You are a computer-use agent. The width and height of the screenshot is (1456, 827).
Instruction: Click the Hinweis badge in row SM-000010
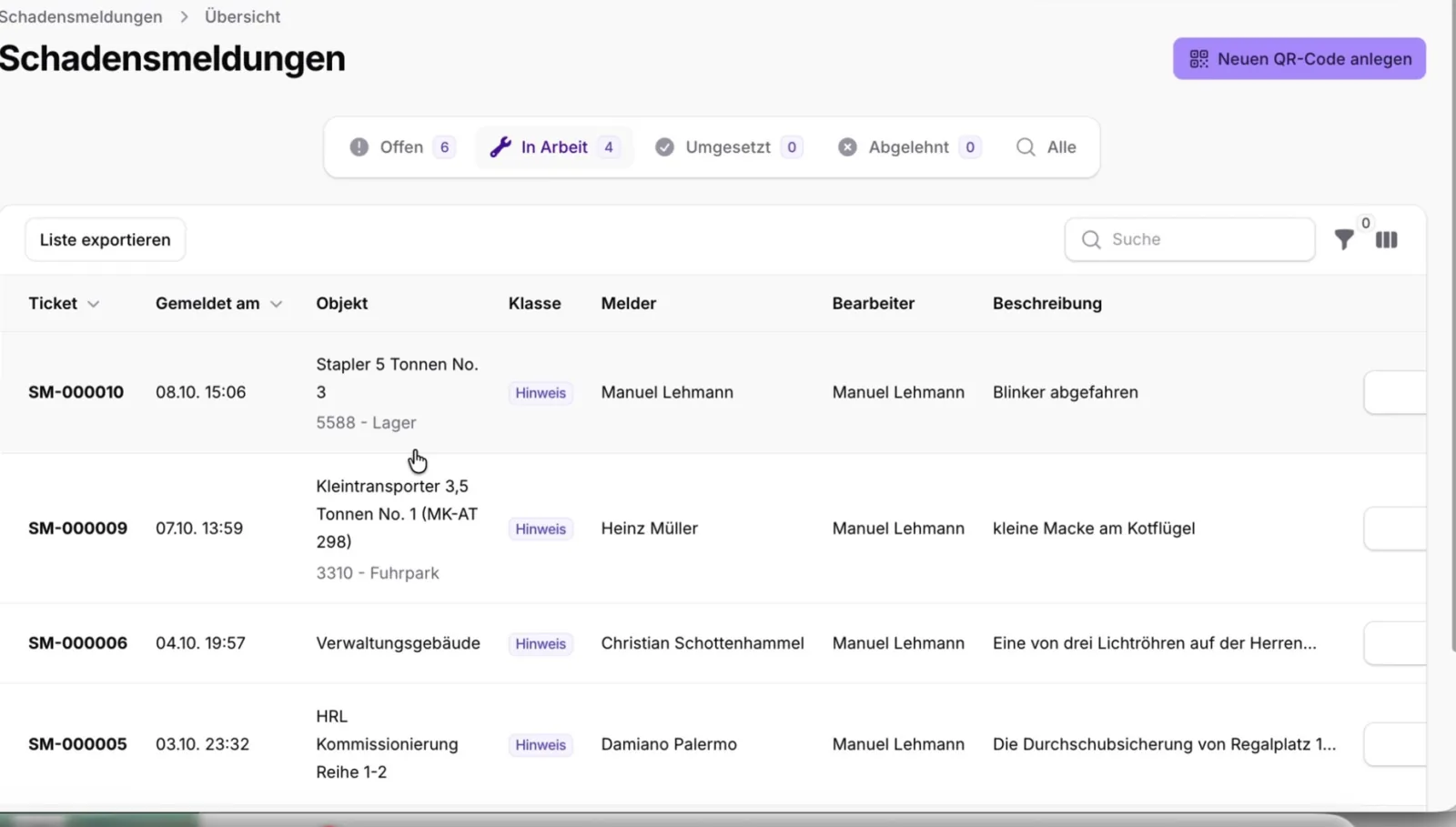coord(541,393)
